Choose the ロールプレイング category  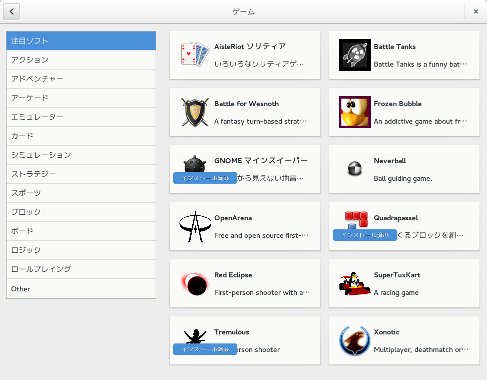tap(81, 269)
